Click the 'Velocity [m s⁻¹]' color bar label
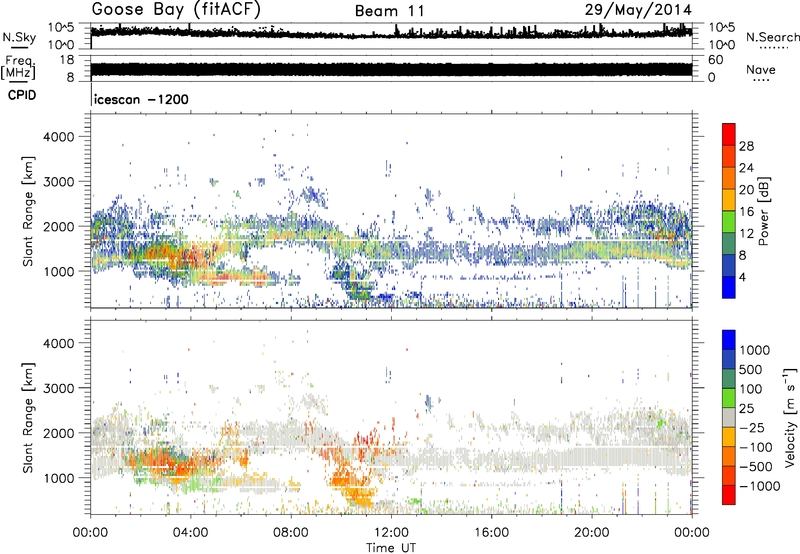The width and height of the screenshot is (800, 554). [x=790, y=417]
